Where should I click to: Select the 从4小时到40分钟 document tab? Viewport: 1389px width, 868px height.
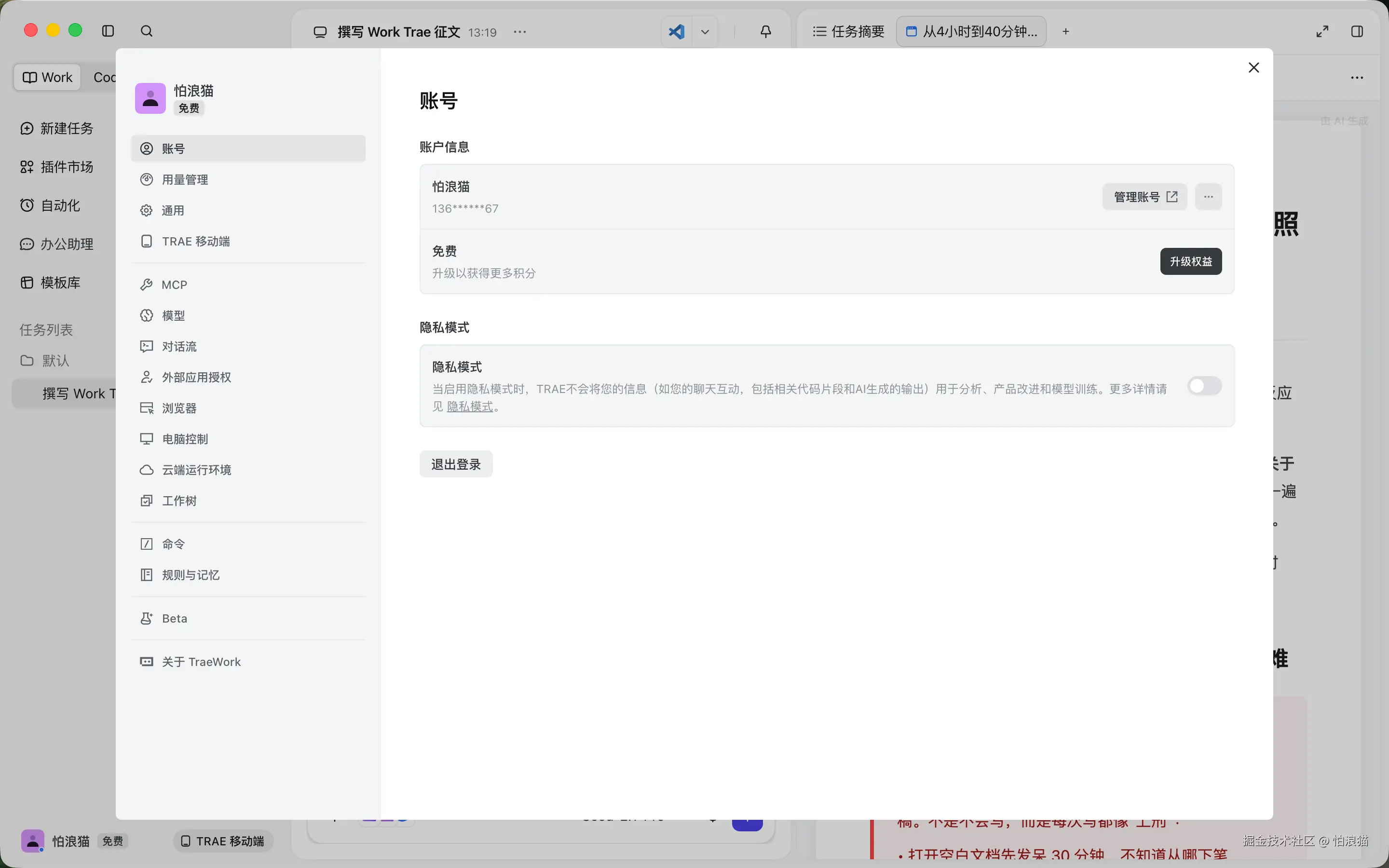971,31
